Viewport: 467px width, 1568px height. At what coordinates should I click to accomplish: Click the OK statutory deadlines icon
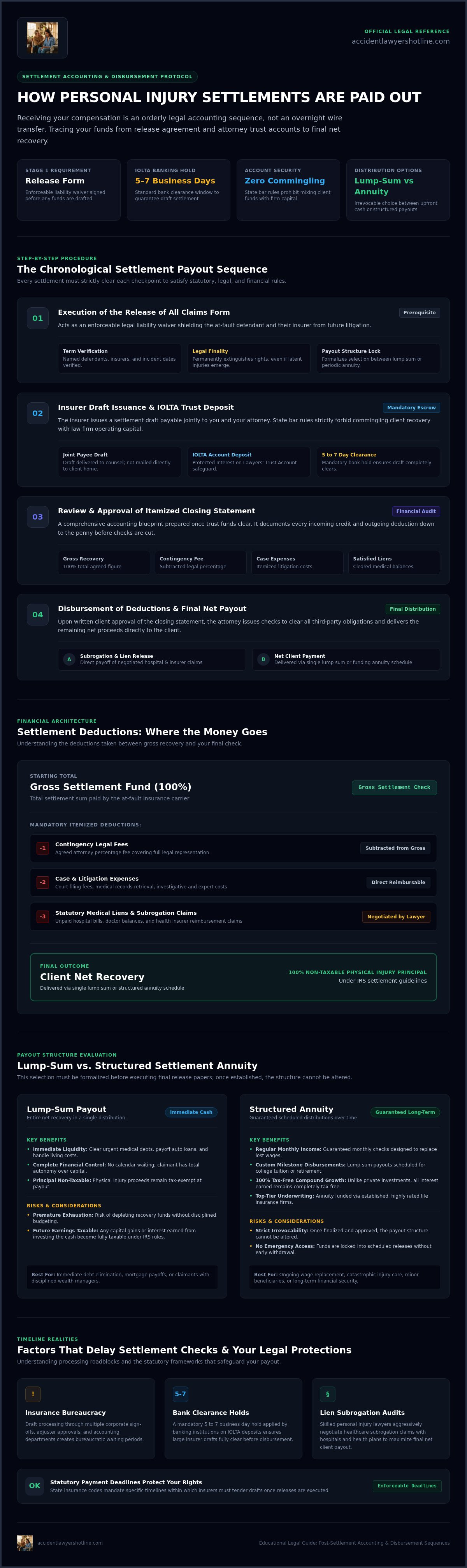click(x=35, y=1486)
